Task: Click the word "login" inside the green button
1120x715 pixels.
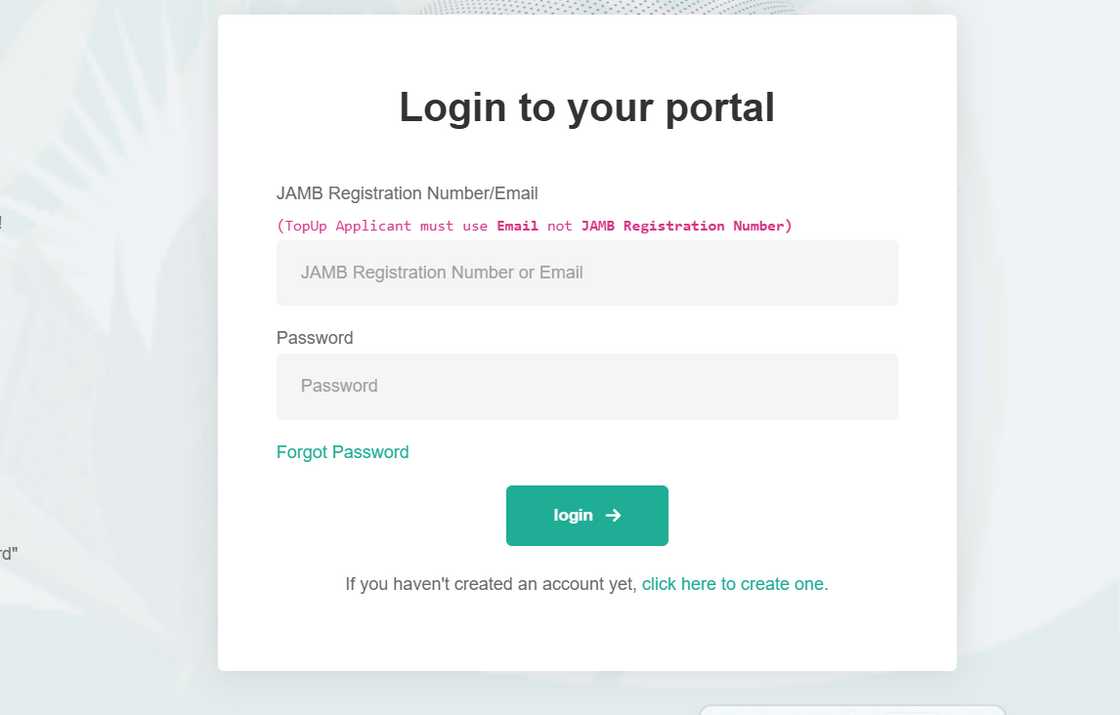Action: [573, 515]
